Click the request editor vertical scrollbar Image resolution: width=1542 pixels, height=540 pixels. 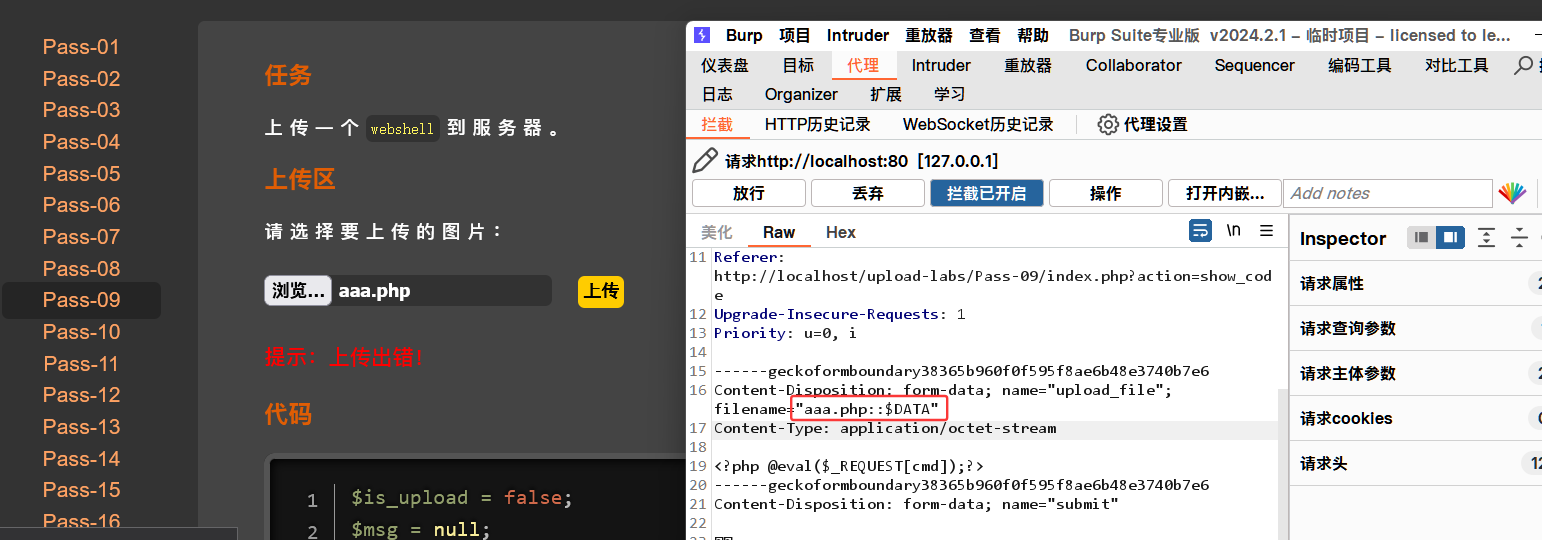[x=1282, y=466]
